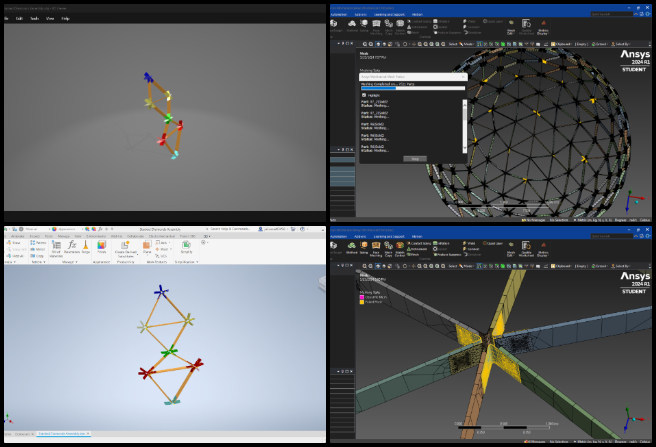This screenshot has height=447, width=656.
Task: Toggle Body selection filter in upper Ansys toolbar
Action: coord(503,44)
